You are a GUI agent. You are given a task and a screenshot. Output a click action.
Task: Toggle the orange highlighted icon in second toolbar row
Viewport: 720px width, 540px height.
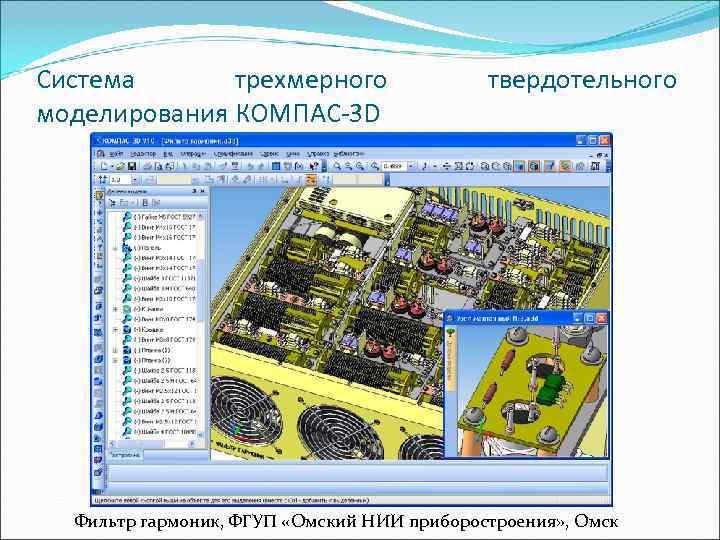(x=311, y=180)
